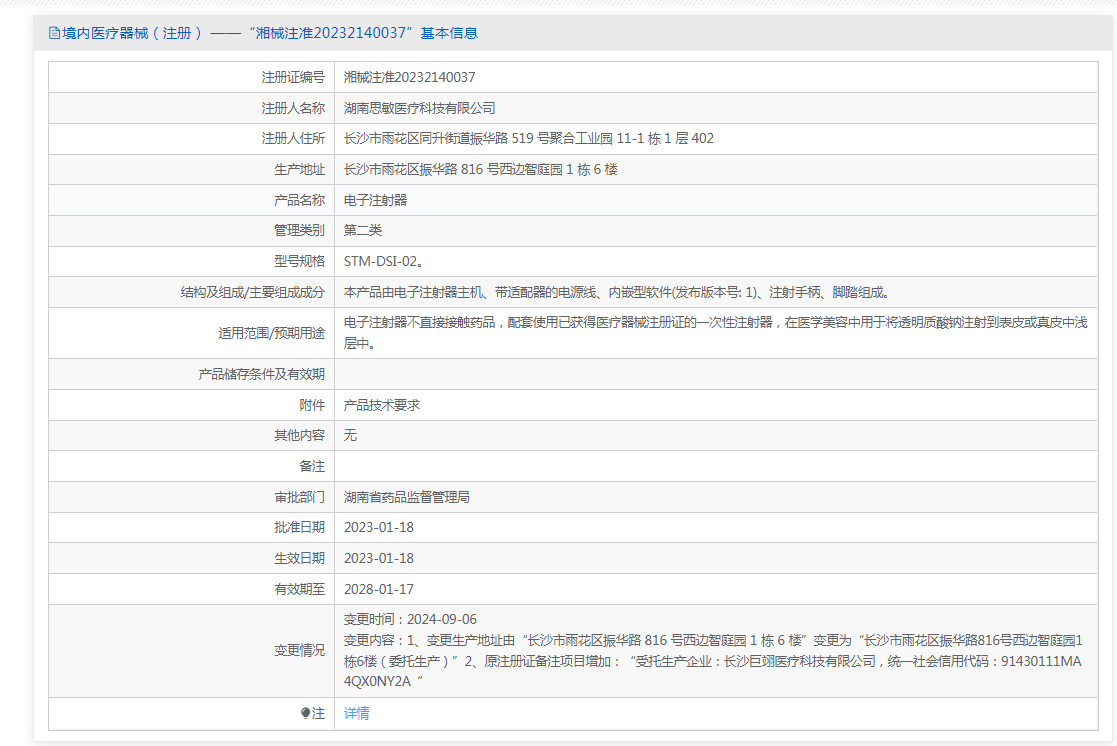Click the attachment value 产品技术要求
The image size is (1117, 746).
pos(381,405)
